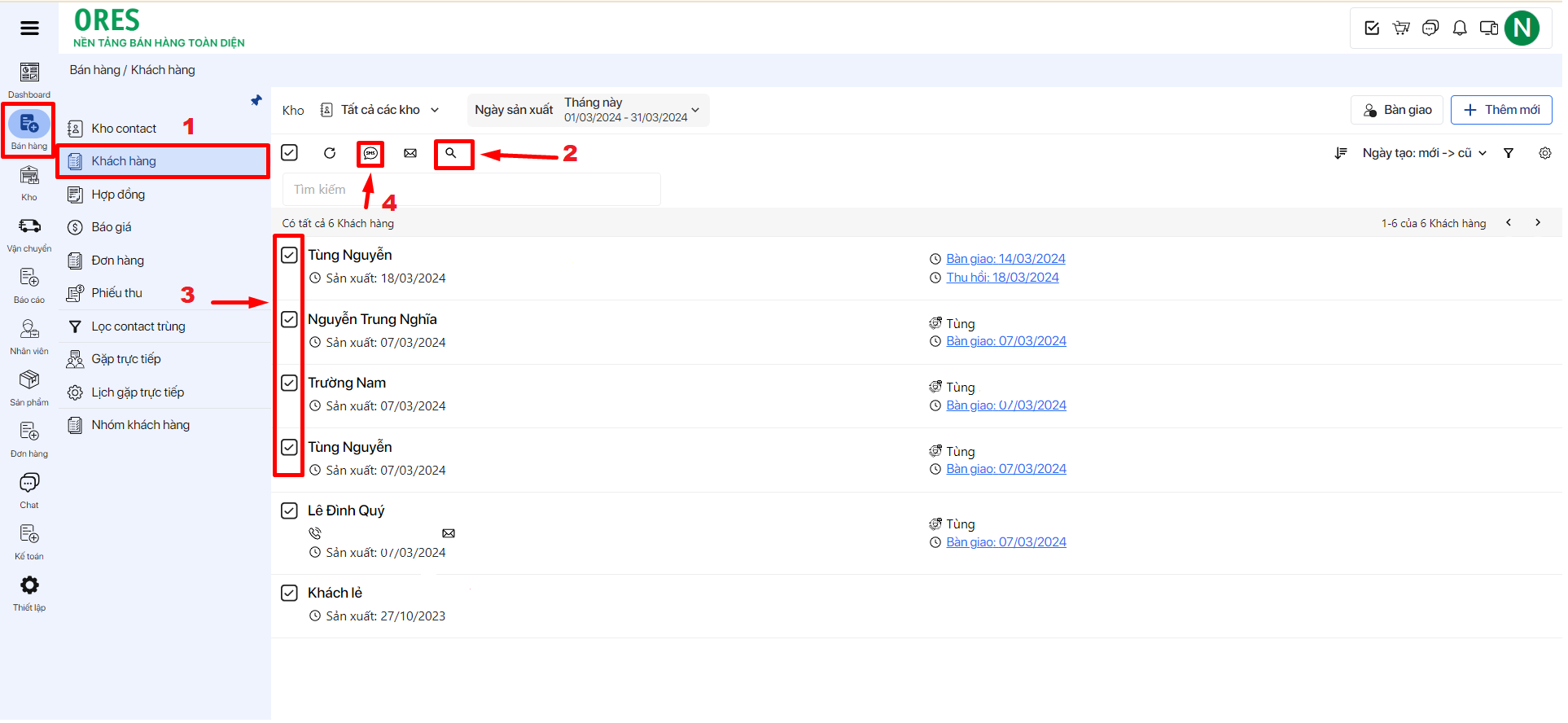The height and width of the screenshot is (723, 1568).
Task: Click the Tìm kiếm search field
Action: 471,190
